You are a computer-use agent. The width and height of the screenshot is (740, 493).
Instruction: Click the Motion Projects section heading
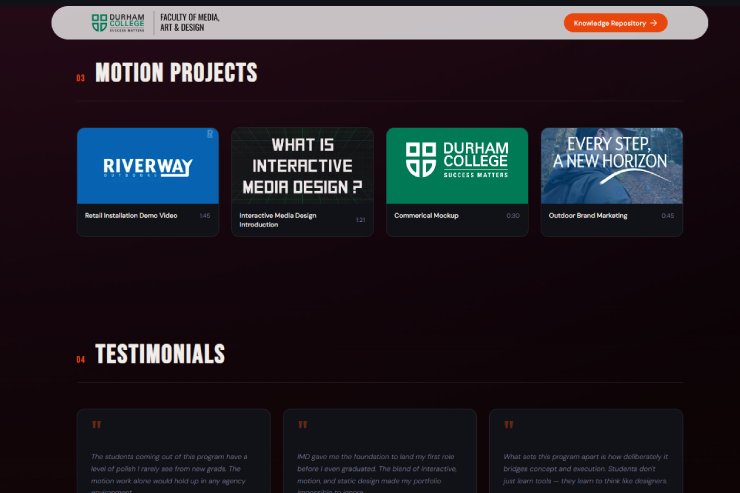[x=176, y=73]
